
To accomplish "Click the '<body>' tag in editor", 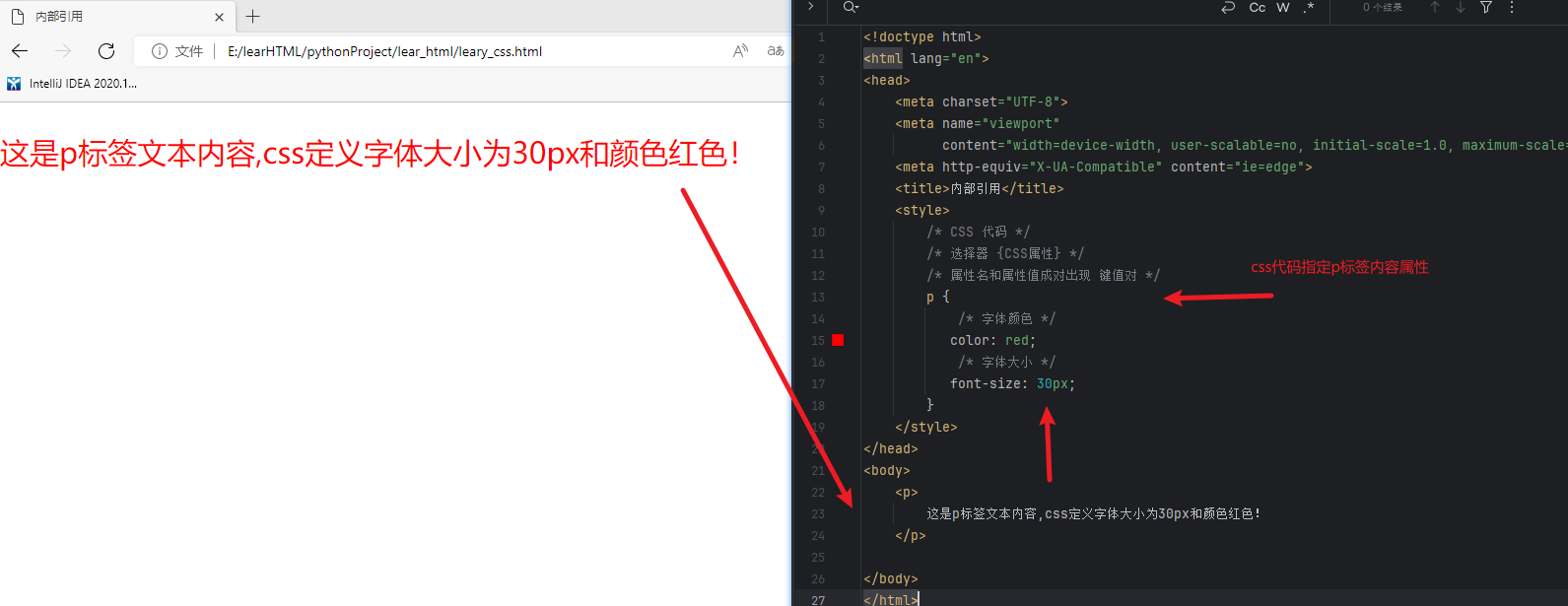I will tap(887, 470).
